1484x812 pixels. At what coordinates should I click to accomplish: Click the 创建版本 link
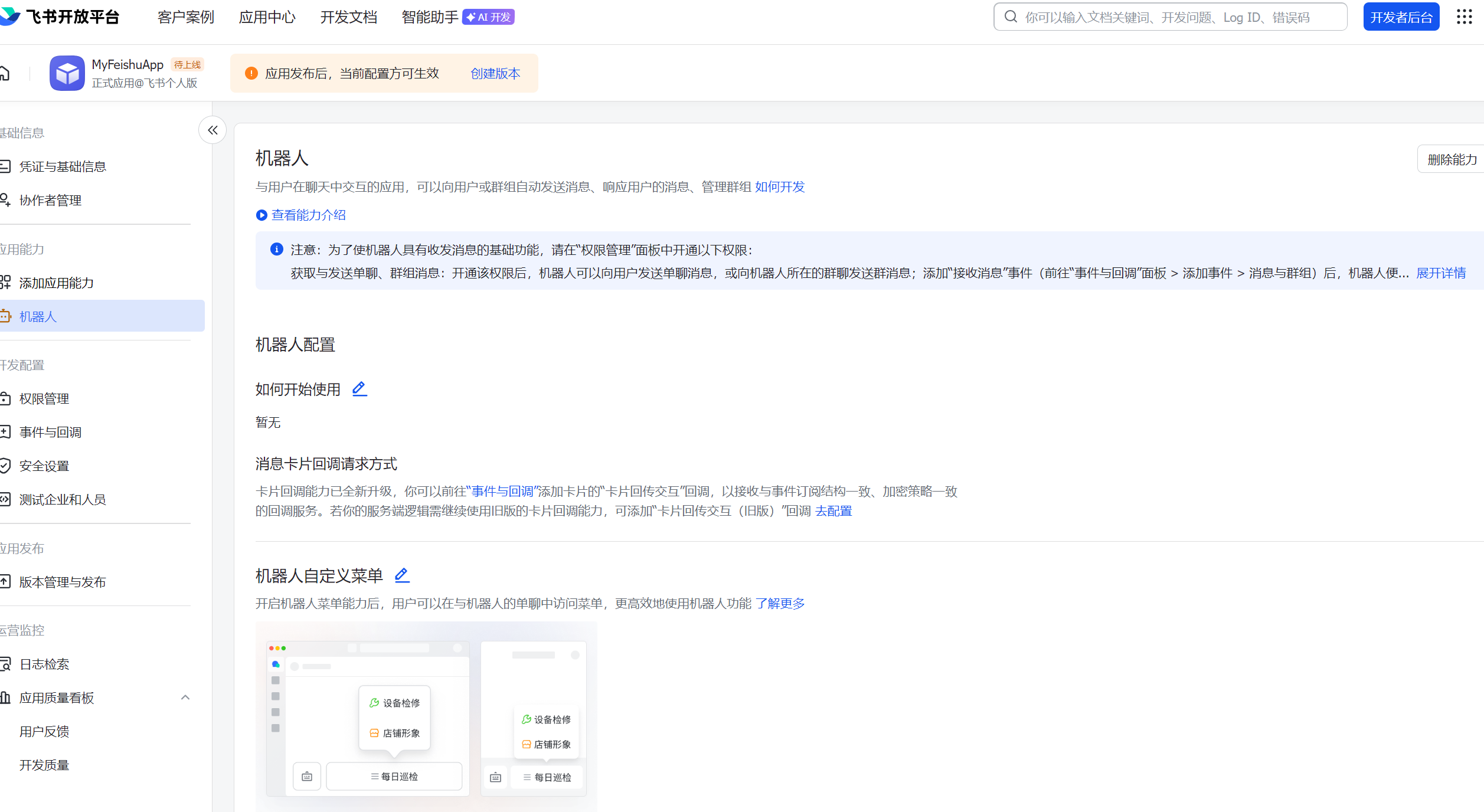click(495, 74)
